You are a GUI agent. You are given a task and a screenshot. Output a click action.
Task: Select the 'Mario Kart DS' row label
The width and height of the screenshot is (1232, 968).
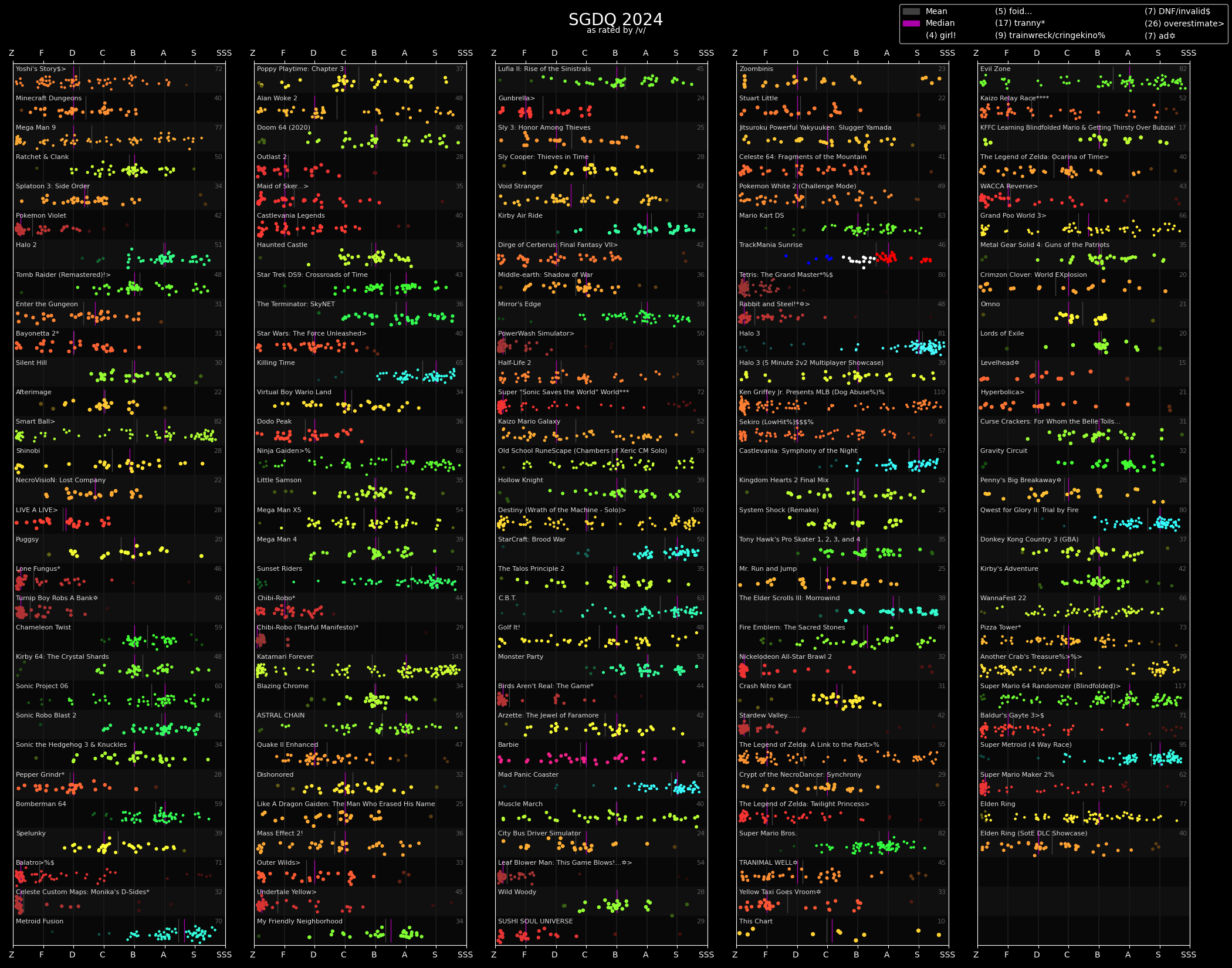[x=761, y=216]
